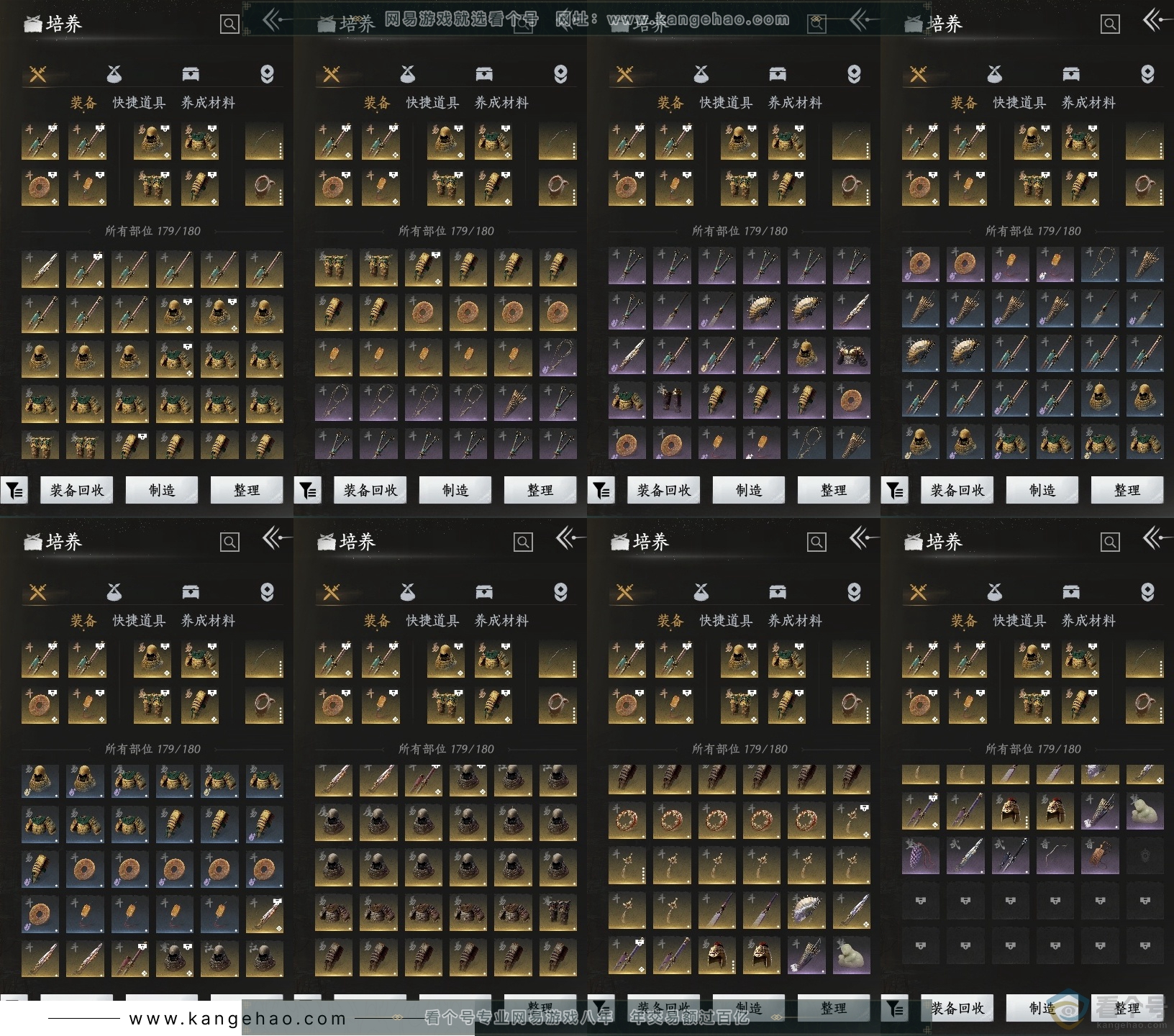1174x1036 pixels.
Task: Click 所有部位 179/180 text in top-left panel
Action: pyautogui.click(x=153, y=231)
